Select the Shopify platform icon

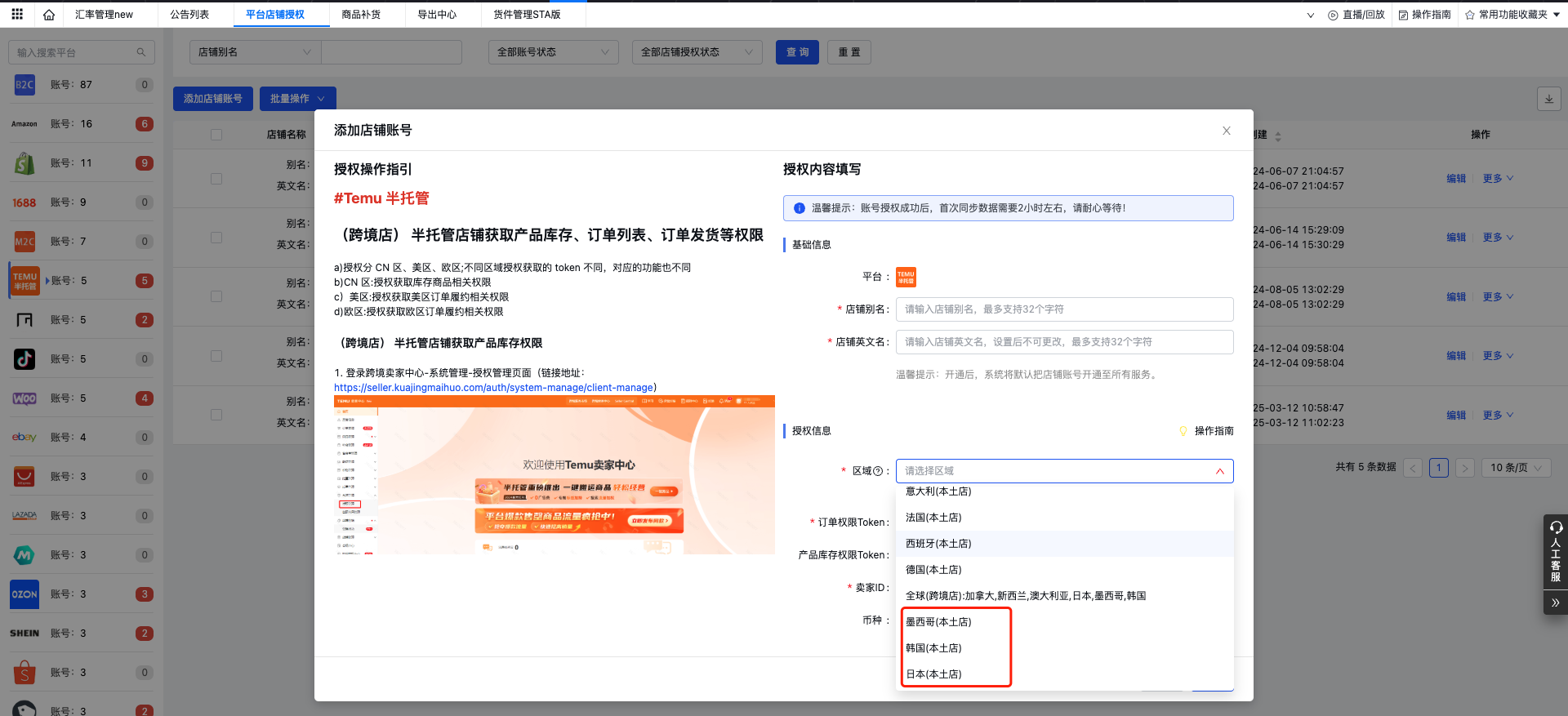click(x=24, y=163)
